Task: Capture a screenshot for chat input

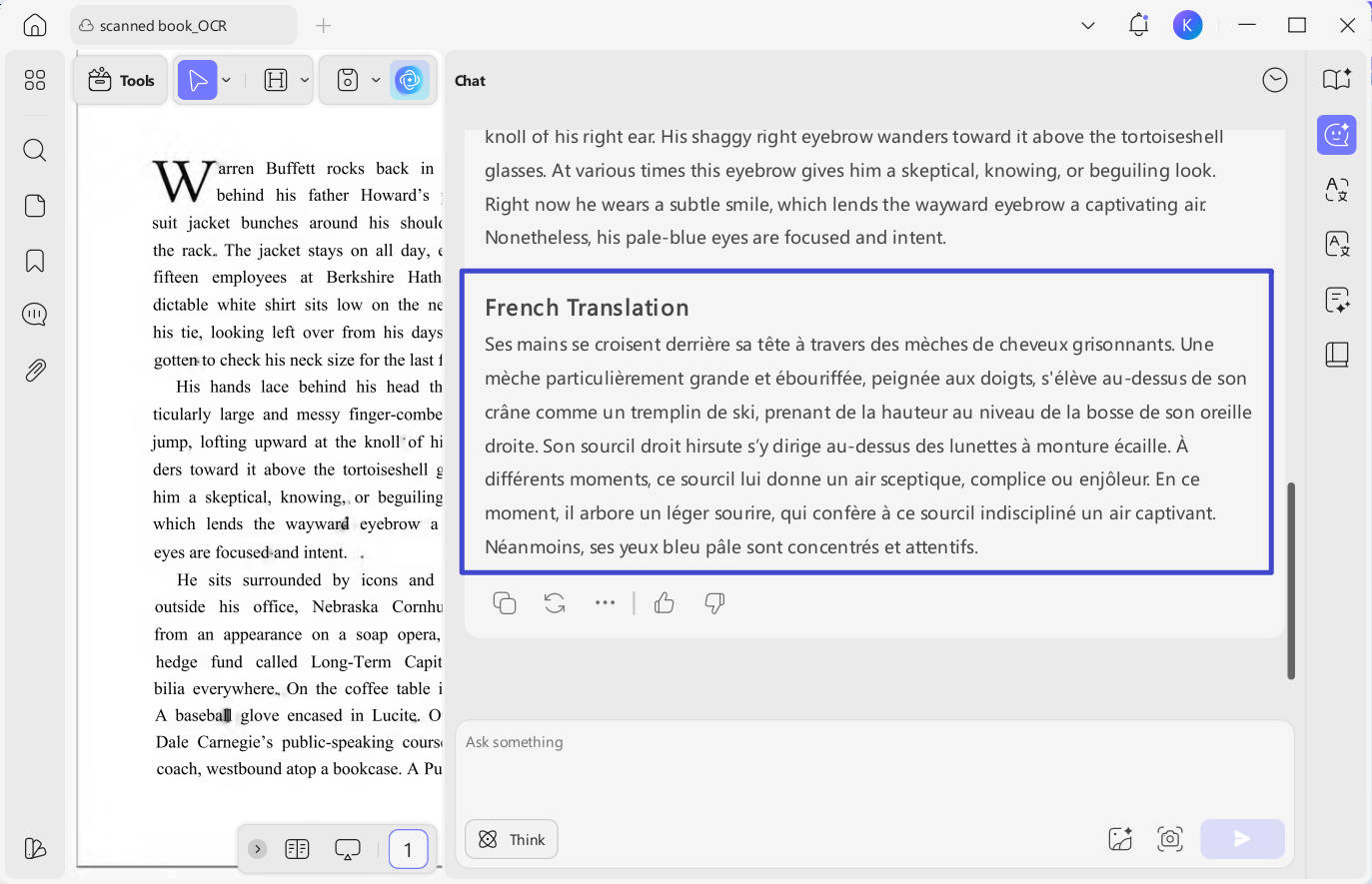Action: pos(1170,839)
